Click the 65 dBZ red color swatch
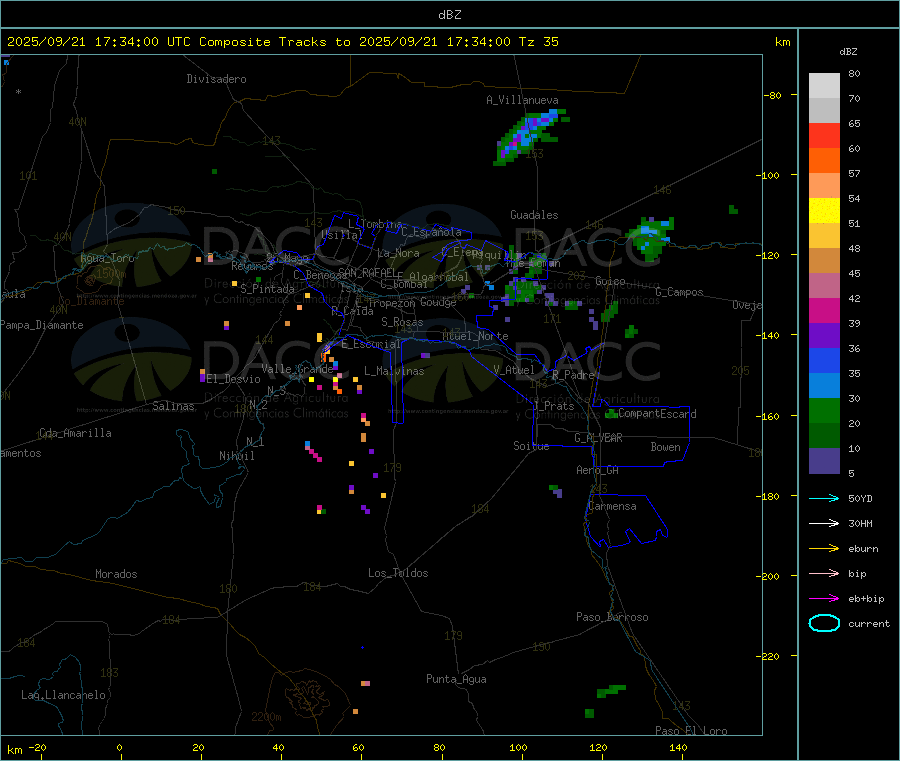 pyautogui.click(x=824, y=135)
